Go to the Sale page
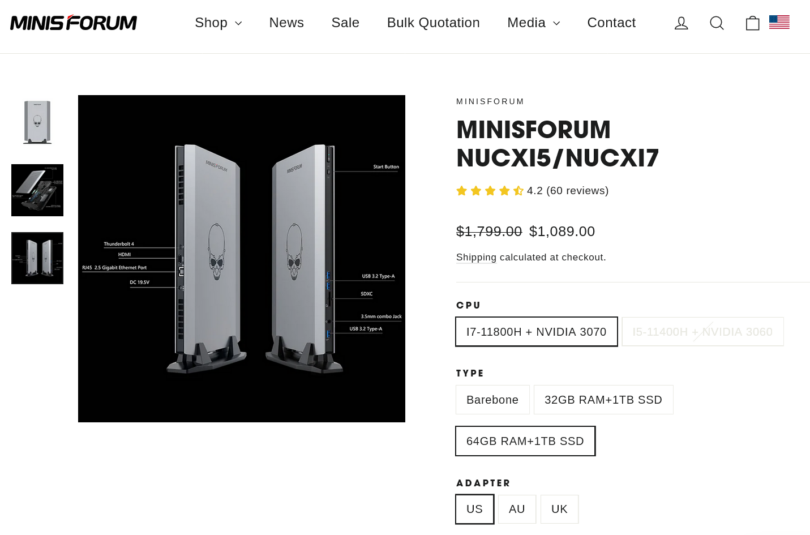 pos(345,23)
